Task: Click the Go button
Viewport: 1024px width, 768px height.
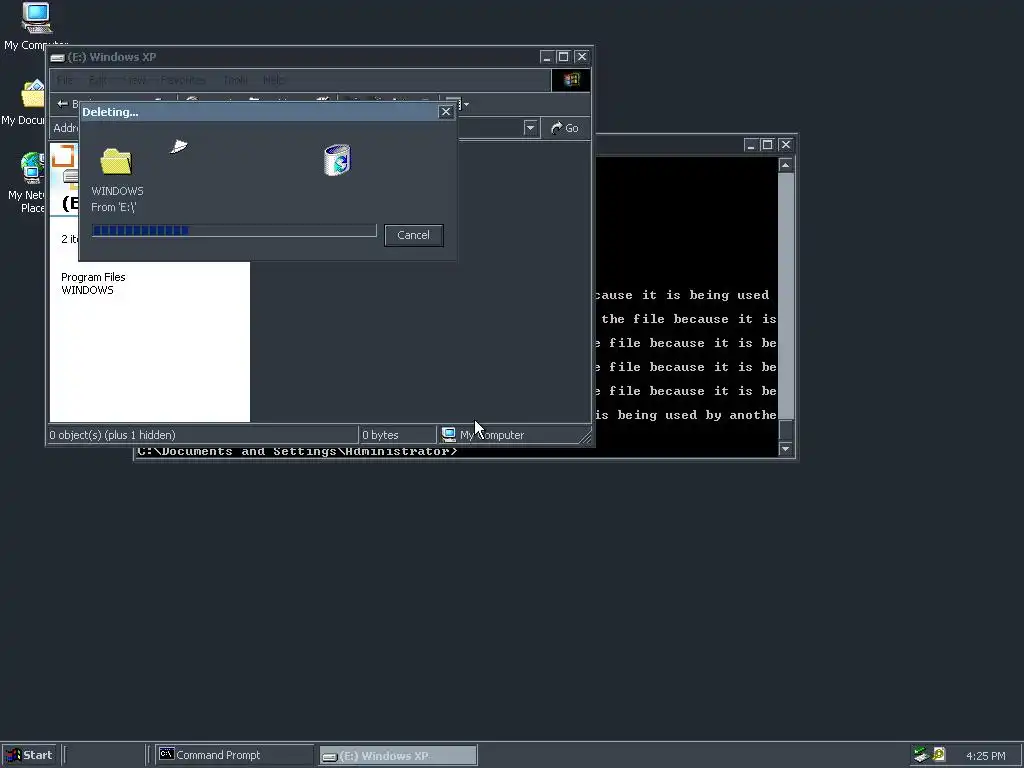Action: (565, 128)
